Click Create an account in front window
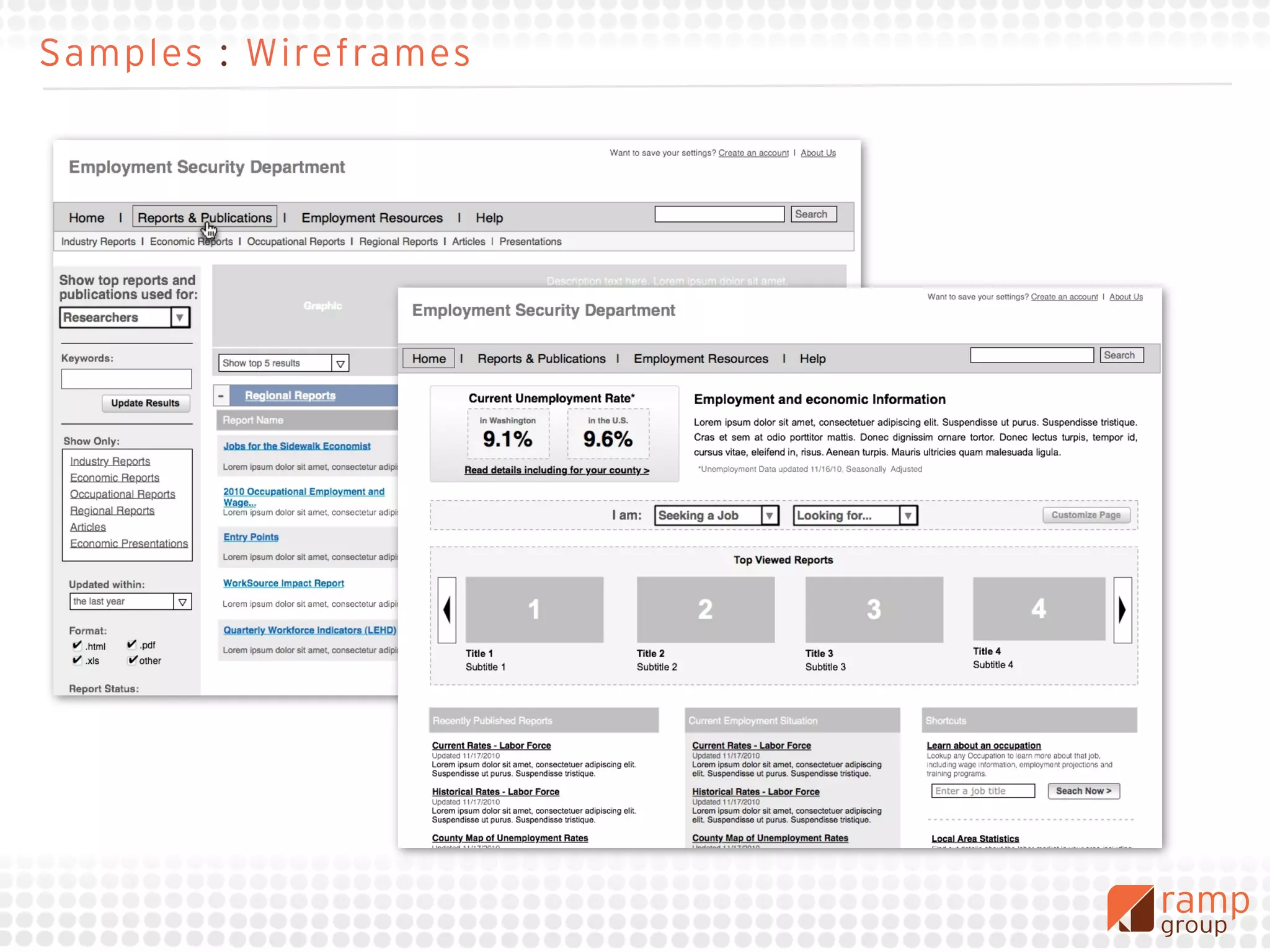 (1064, 297)
